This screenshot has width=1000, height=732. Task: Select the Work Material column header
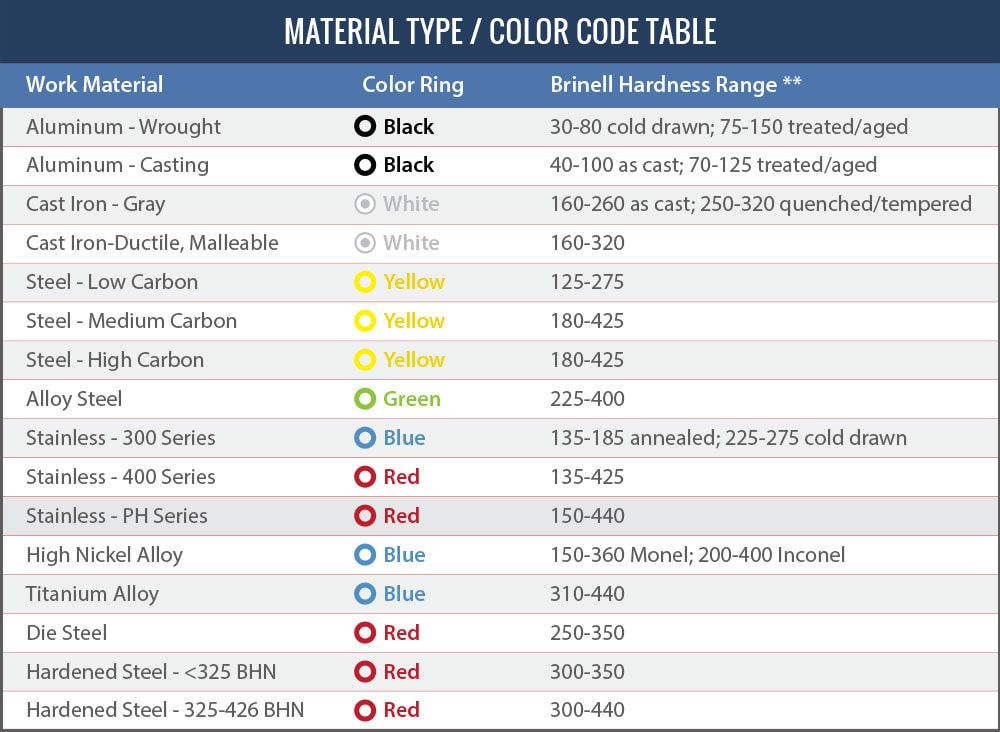[x=94, y=84]
